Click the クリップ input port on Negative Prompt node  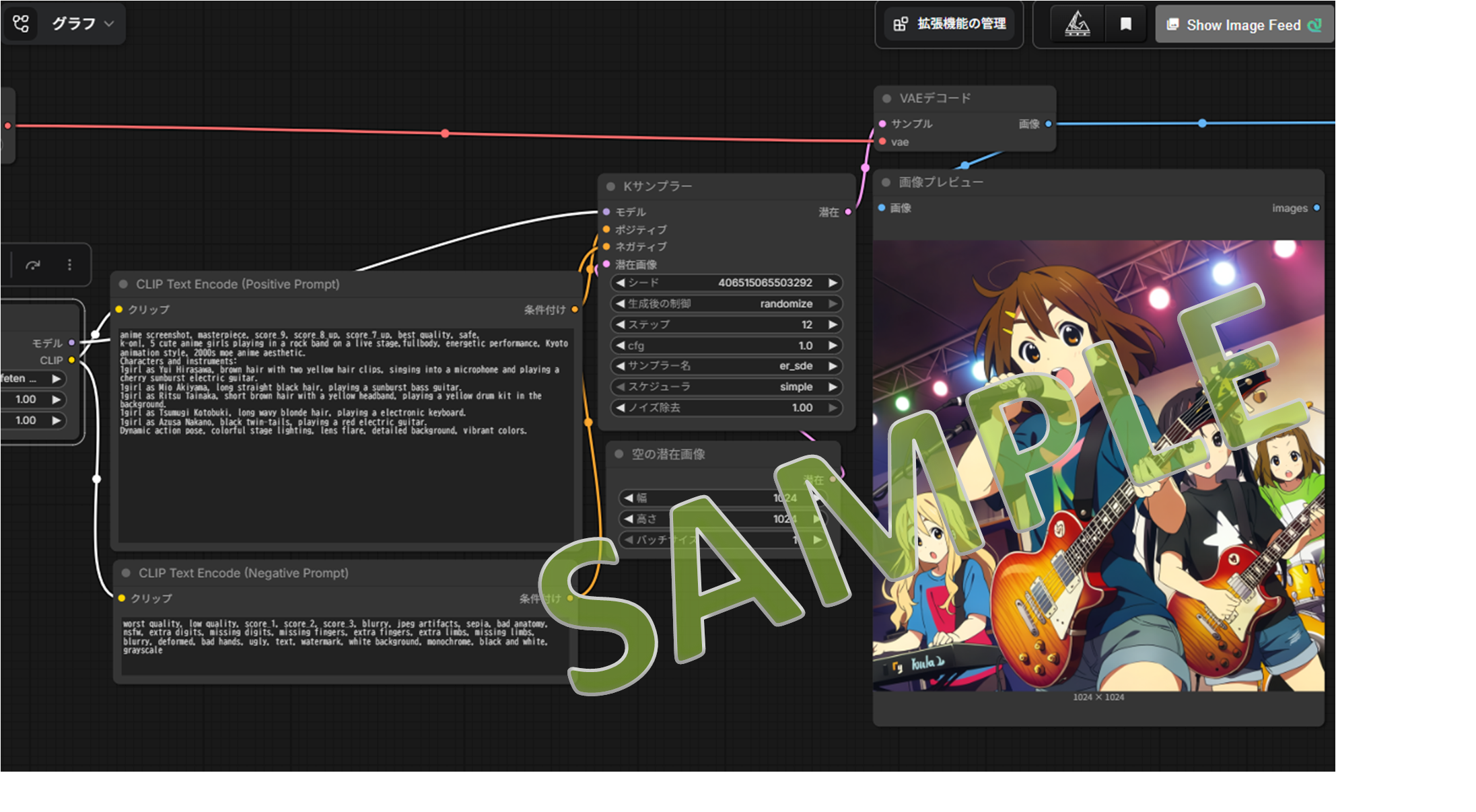pyautogui.click(x=122, y=598)
